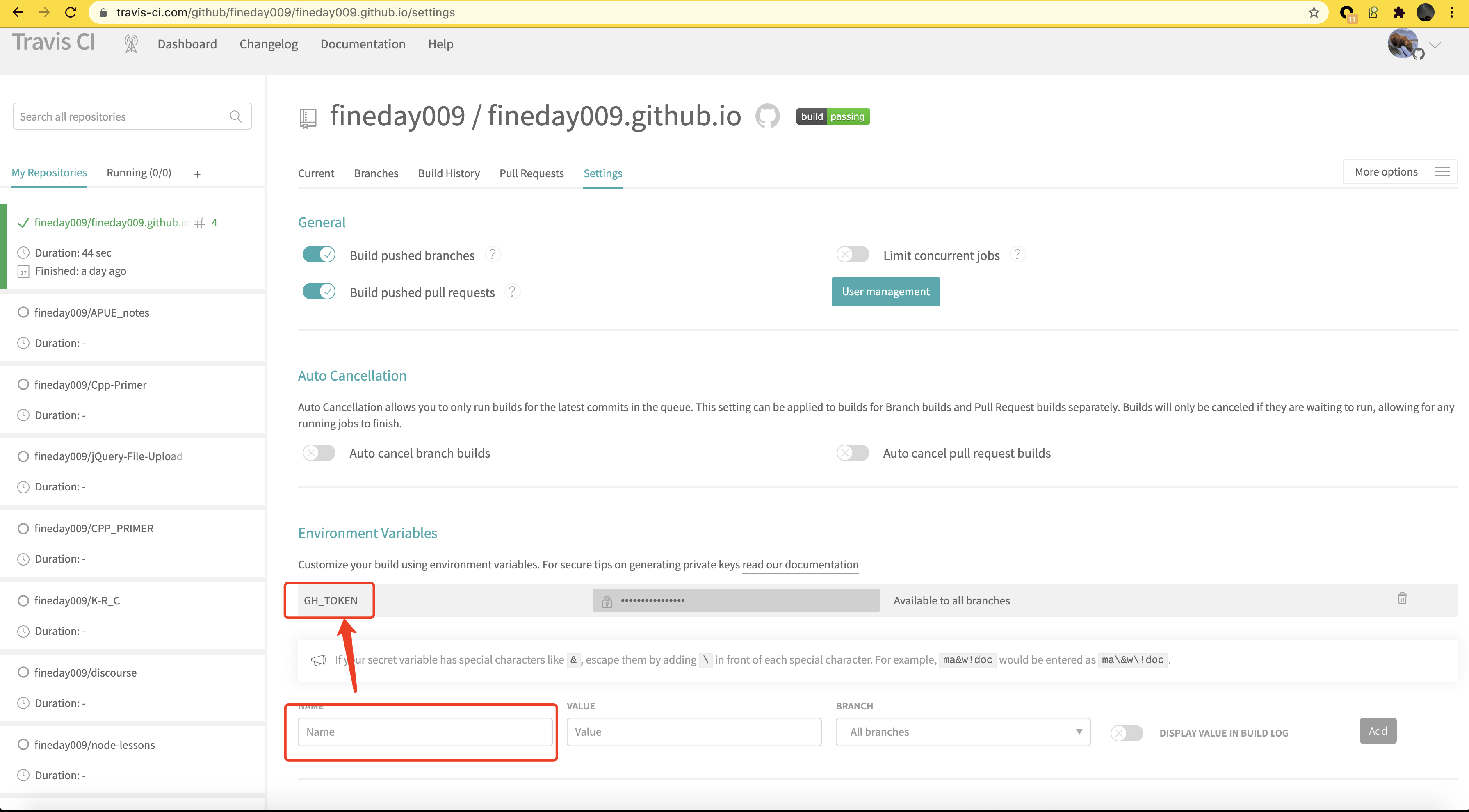Click the build passing badge
The height and width of the screenshot is (812, 1469).
[x=833, y=116]
